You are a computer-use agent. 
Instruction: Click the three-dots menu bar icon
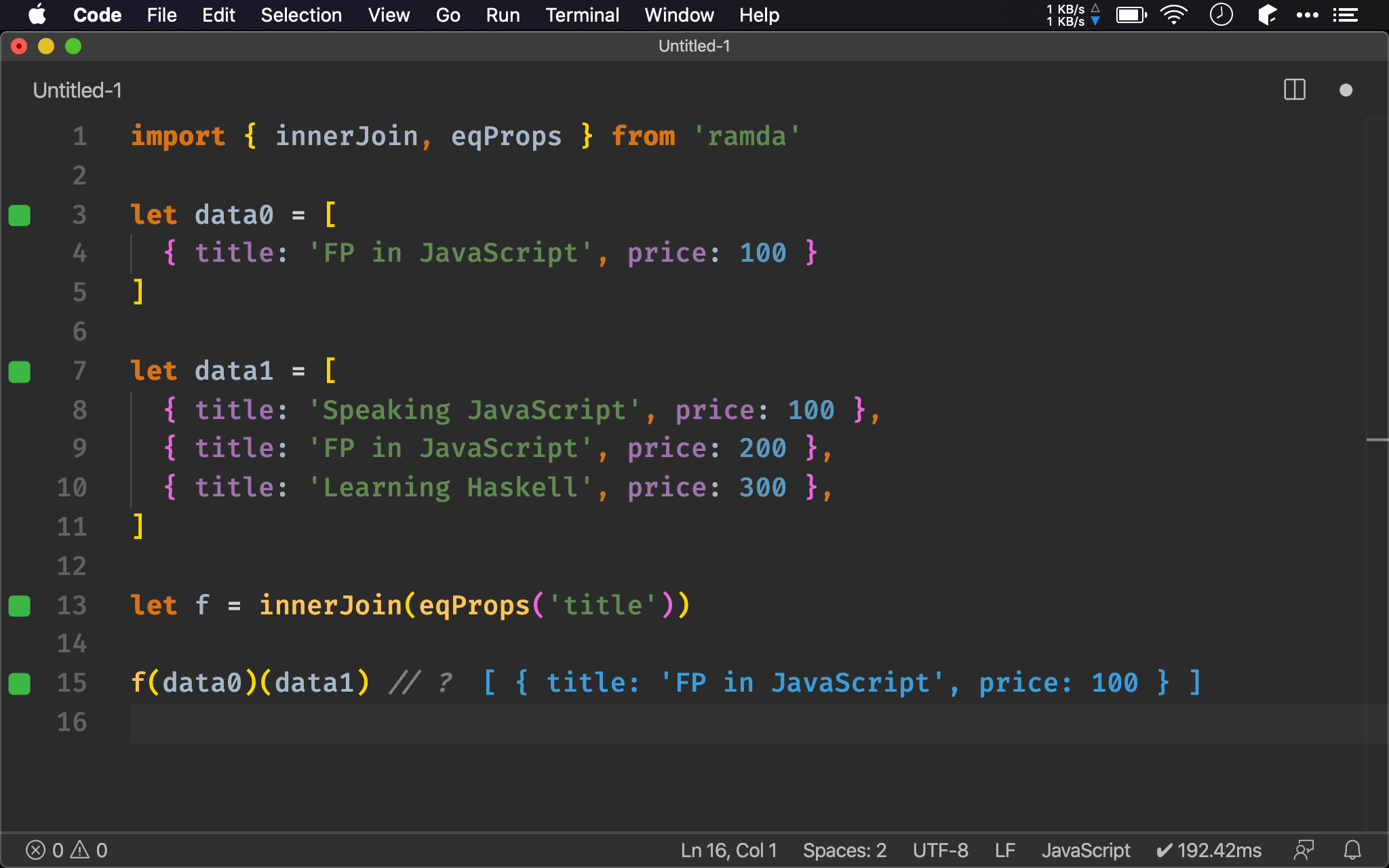1308,15
